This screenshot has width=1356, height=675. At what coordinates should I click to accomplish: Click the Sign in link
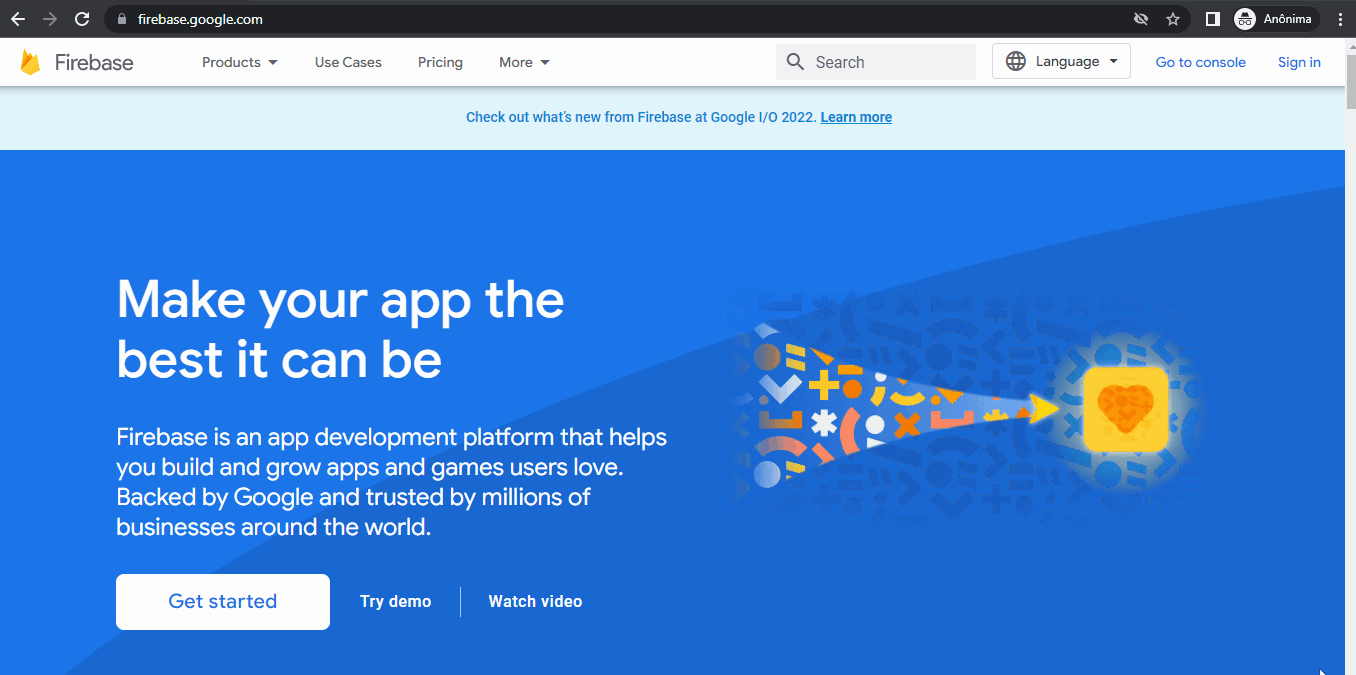point(1299,62)
